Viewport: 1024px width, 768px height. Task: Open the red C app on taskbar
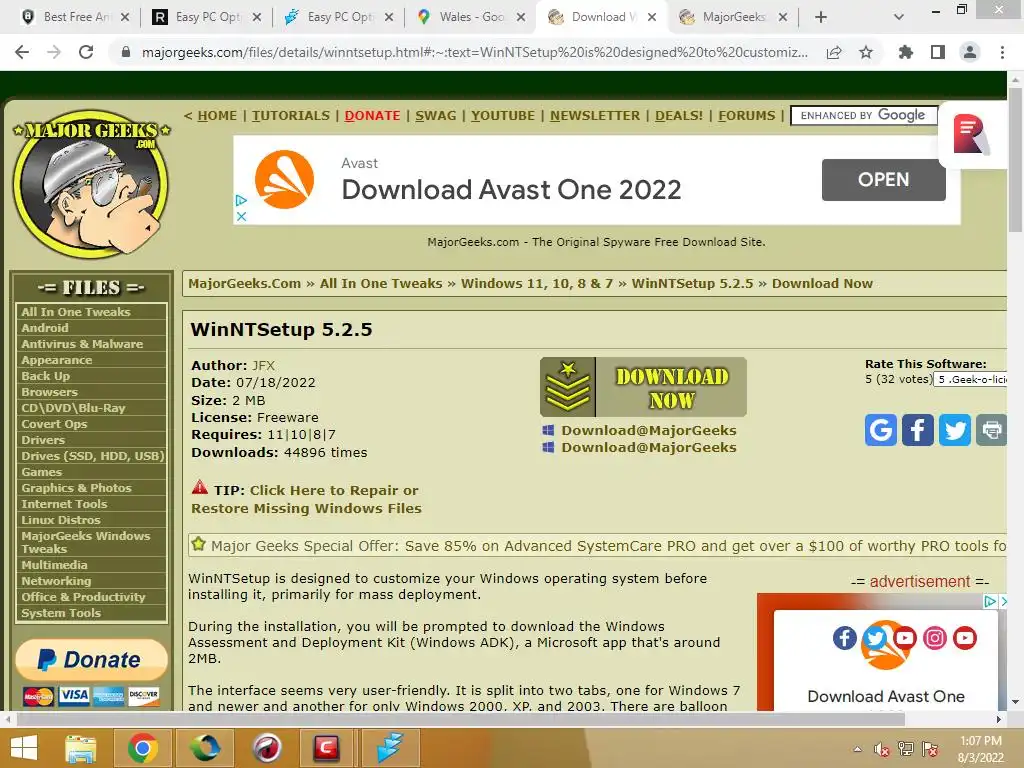(326, 748)
